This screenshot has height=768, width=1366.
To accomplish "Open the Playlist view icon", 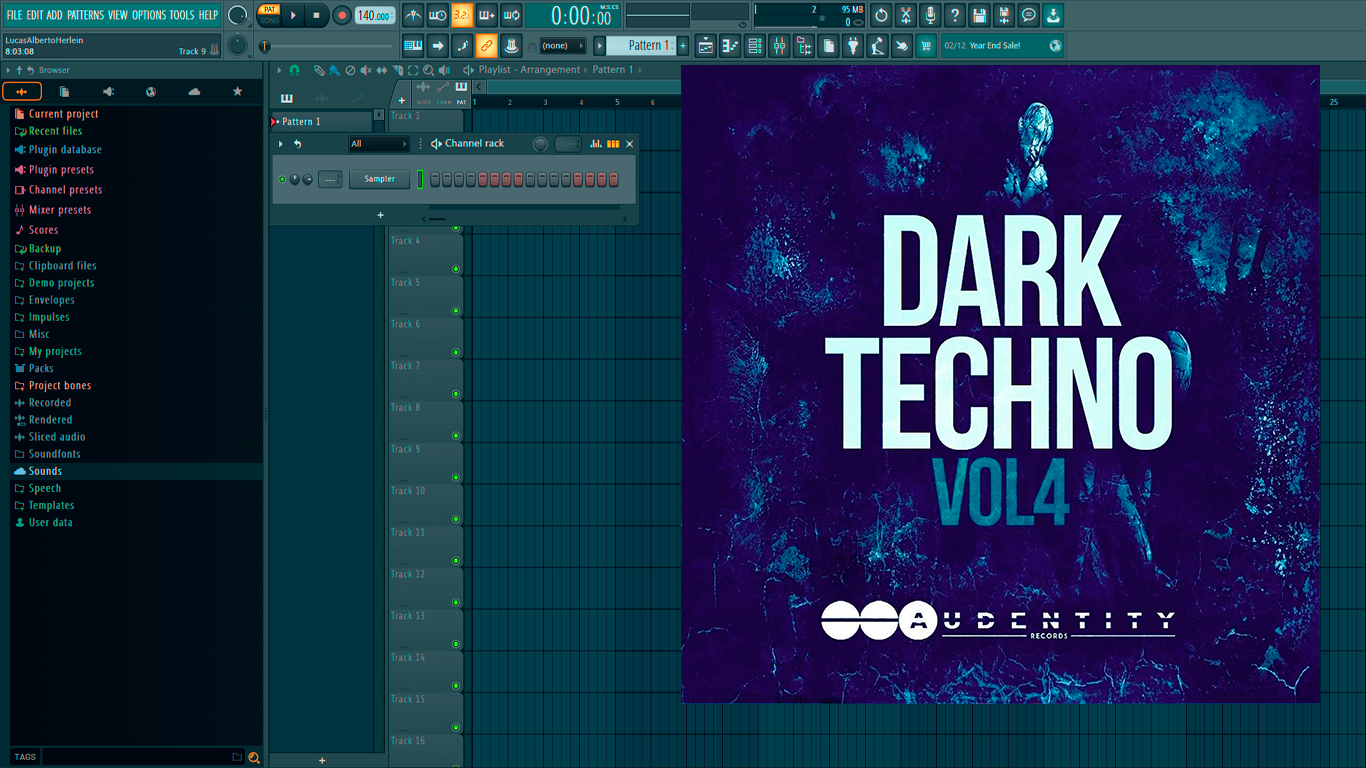I will click(x=706, y=45).
